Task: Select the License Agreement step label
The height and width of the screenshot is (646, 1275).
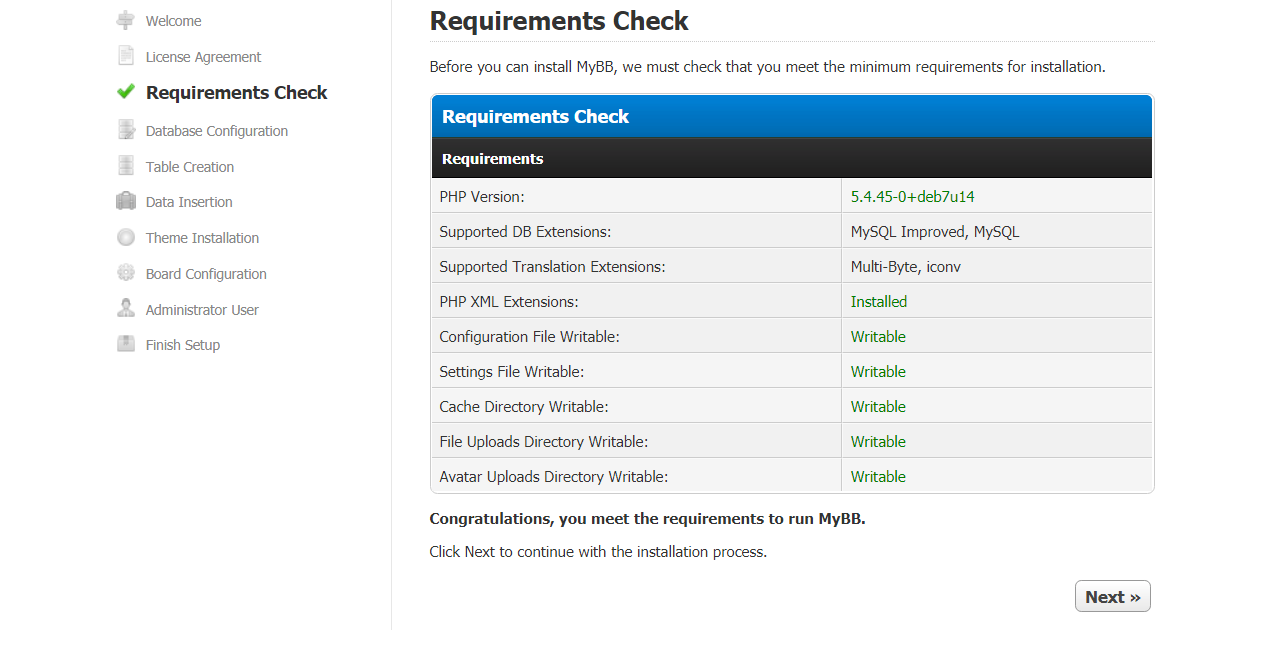Action: tap(203, 57)
